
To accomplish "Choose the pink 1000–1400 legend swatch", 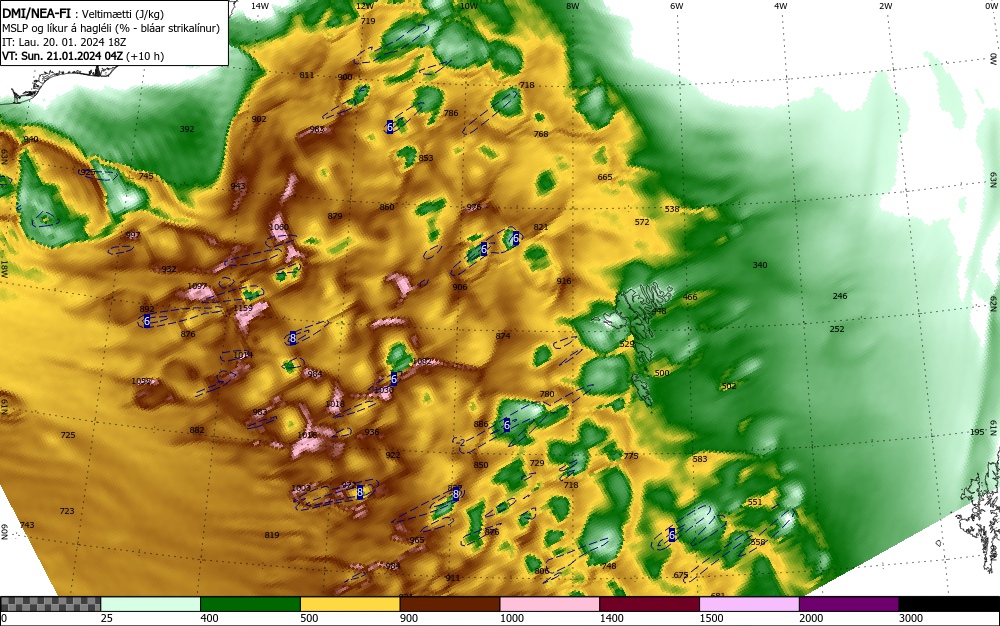I will 550,604.
